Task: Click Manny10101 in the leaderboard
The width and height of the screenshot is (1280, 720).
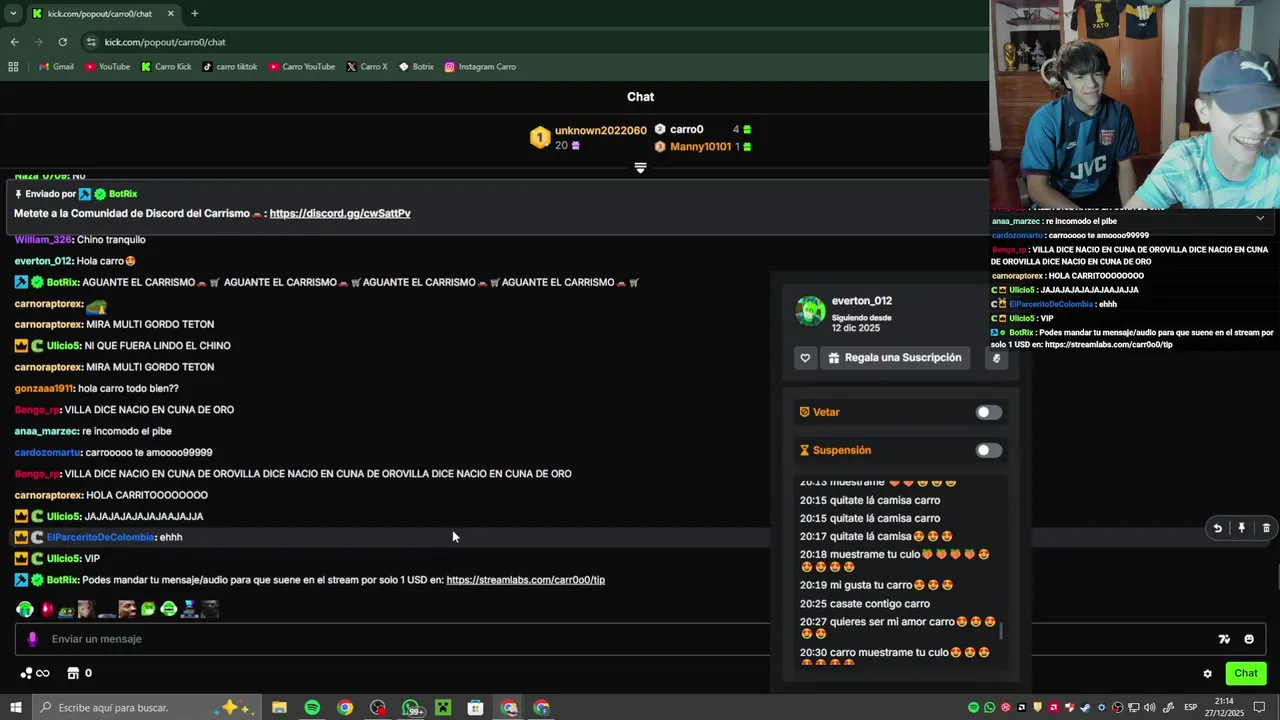Action: point(701,147)
